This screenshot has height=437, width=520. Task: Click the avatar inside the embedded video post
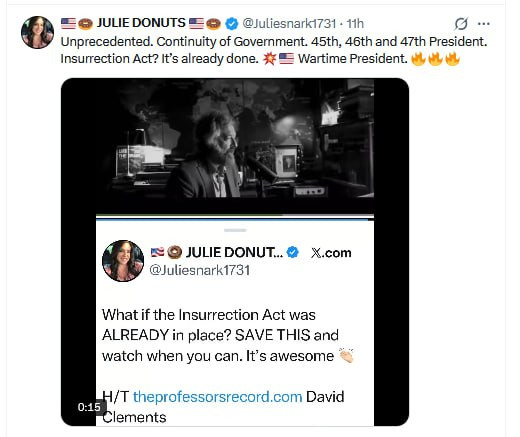pyautogui.click(x=123, y=261)
